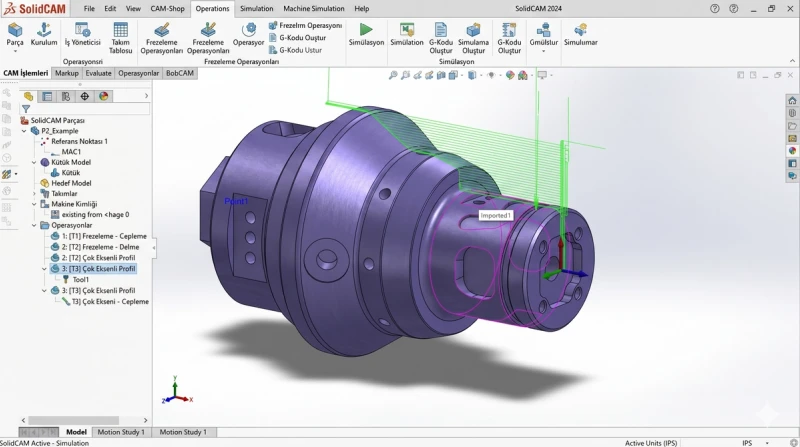
Task: Click the tree horizontal scrollbar
Action: tap(73, 420)
